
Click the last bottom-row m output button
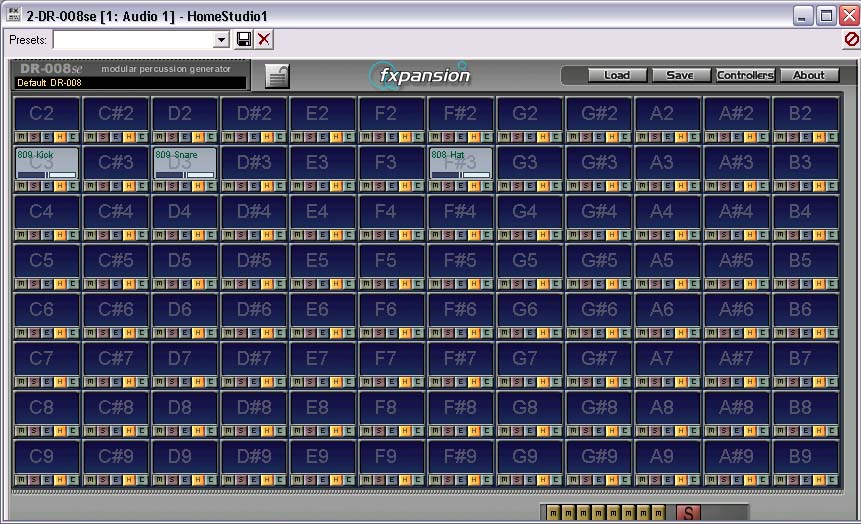point(658,513)
